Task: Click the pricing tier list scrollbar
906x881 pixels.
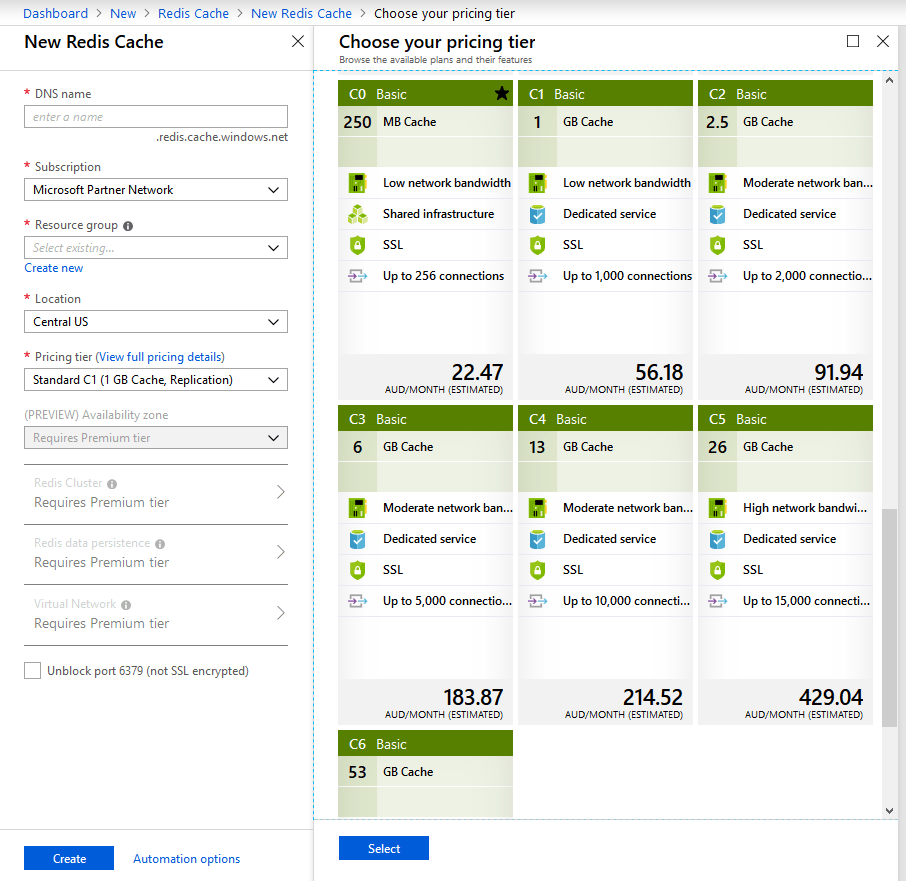Action: [x=889, y=616]
